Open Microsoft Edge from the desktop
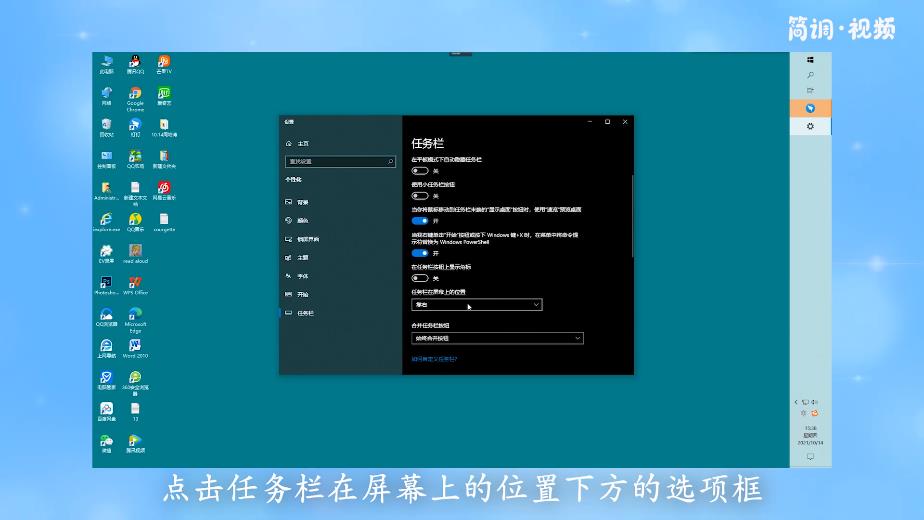 pos(135,316)
